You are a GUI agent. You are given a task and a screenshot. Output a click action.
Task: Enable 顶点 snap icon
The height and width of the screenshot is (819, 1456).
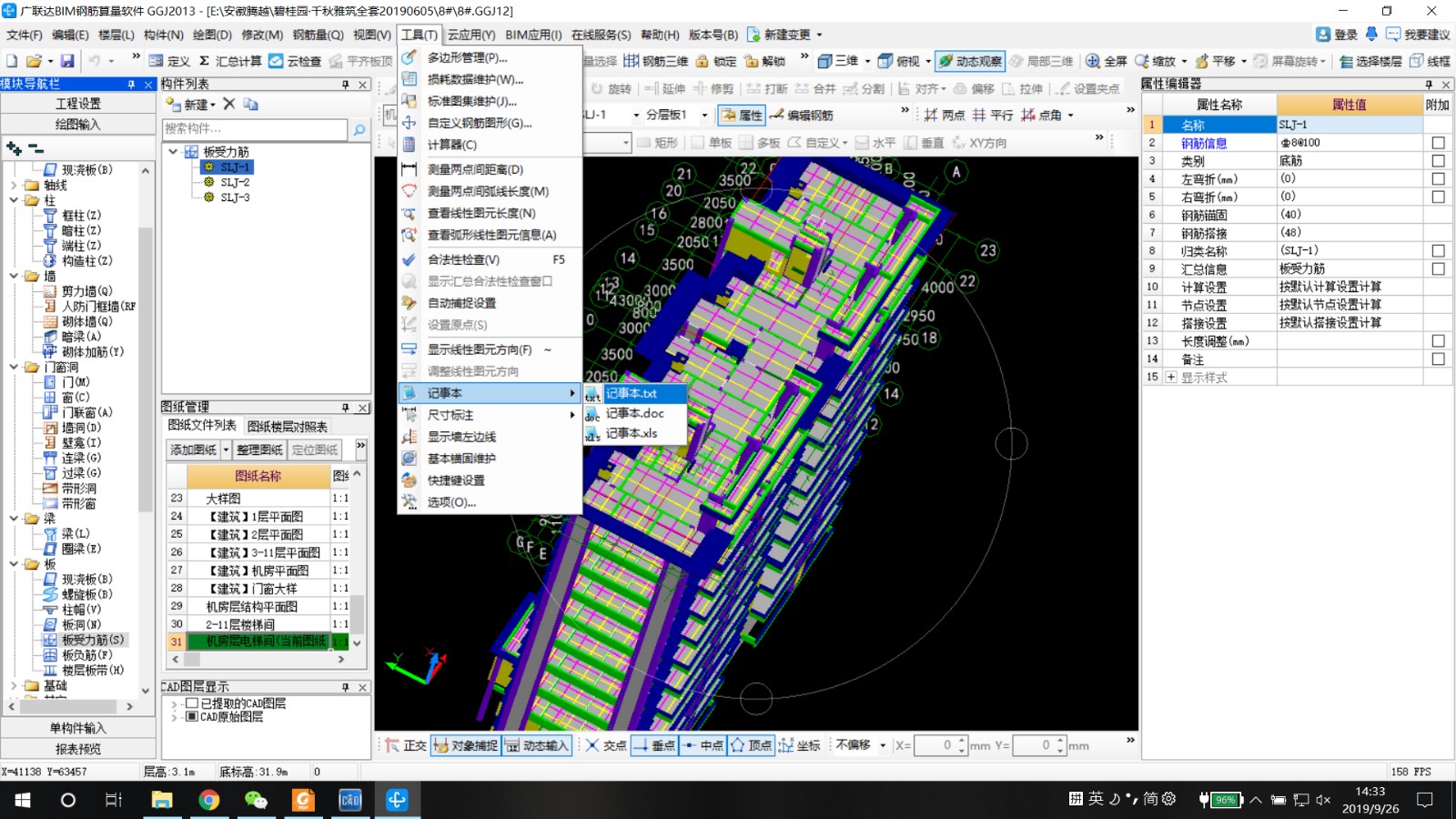coord(737,745)
